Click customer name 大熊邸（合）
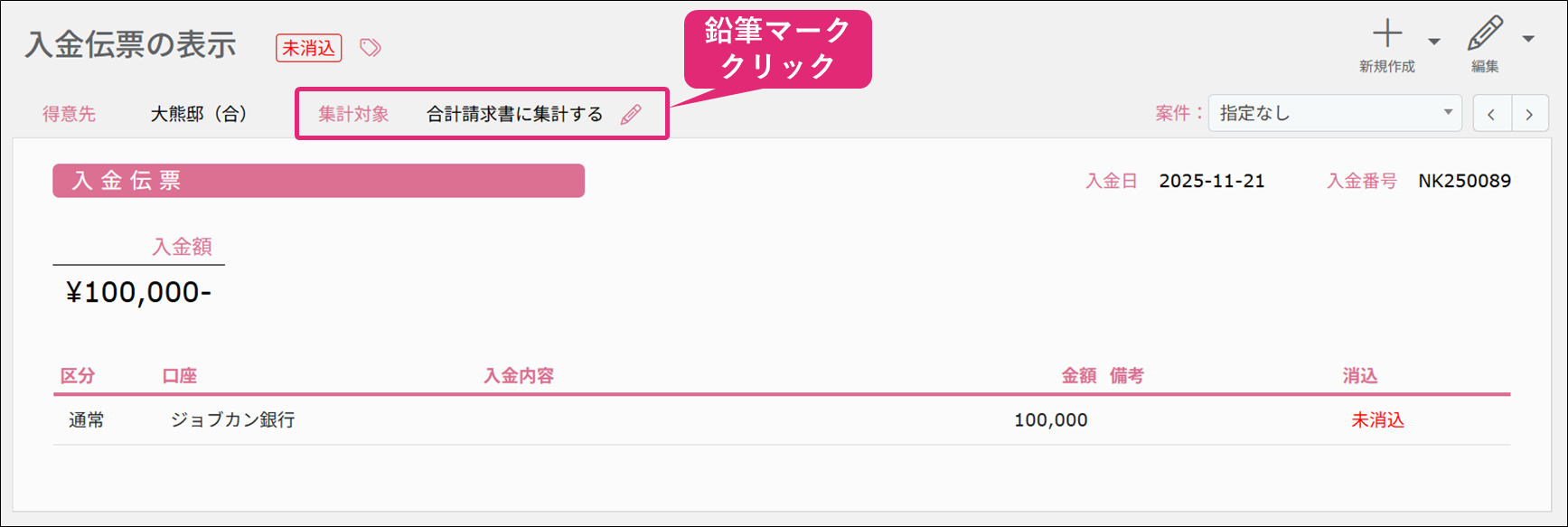The height and width of the screenshot is (527, 1568). (199, 115)
